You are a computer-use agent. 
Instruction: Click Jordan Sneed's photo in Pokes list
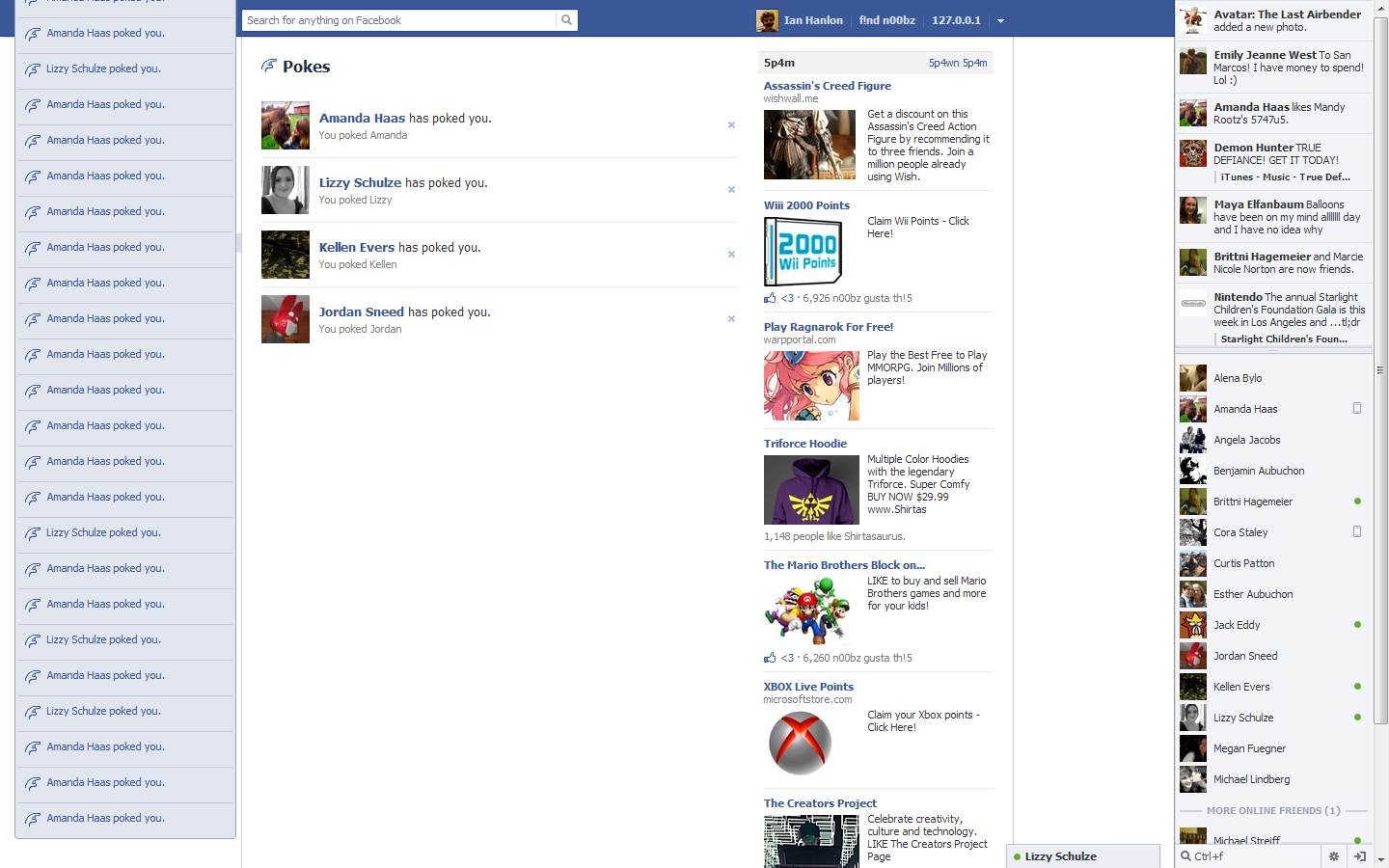286,319
